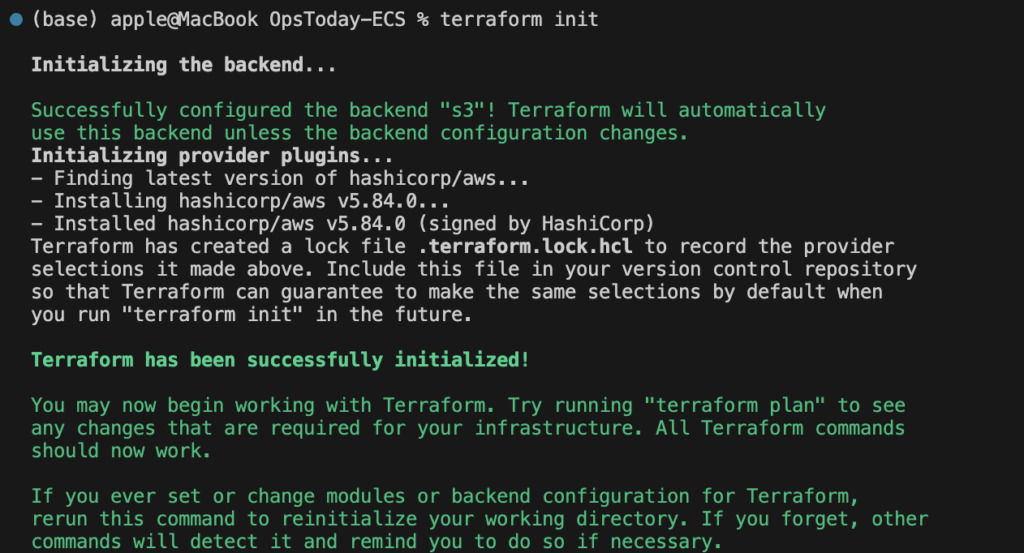Click the bold '.terraform.lock.hcl' filename

[x=525, y=246]
